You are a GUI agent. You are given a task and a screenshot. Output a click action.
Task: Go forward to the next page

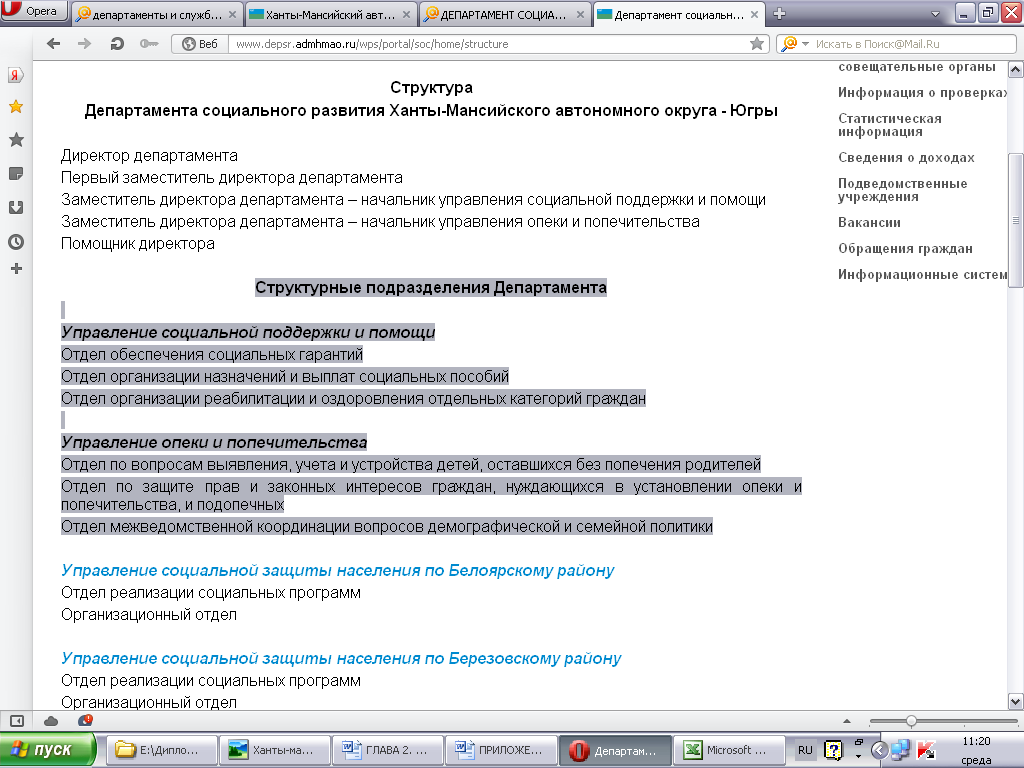click(x=84, y=44)
